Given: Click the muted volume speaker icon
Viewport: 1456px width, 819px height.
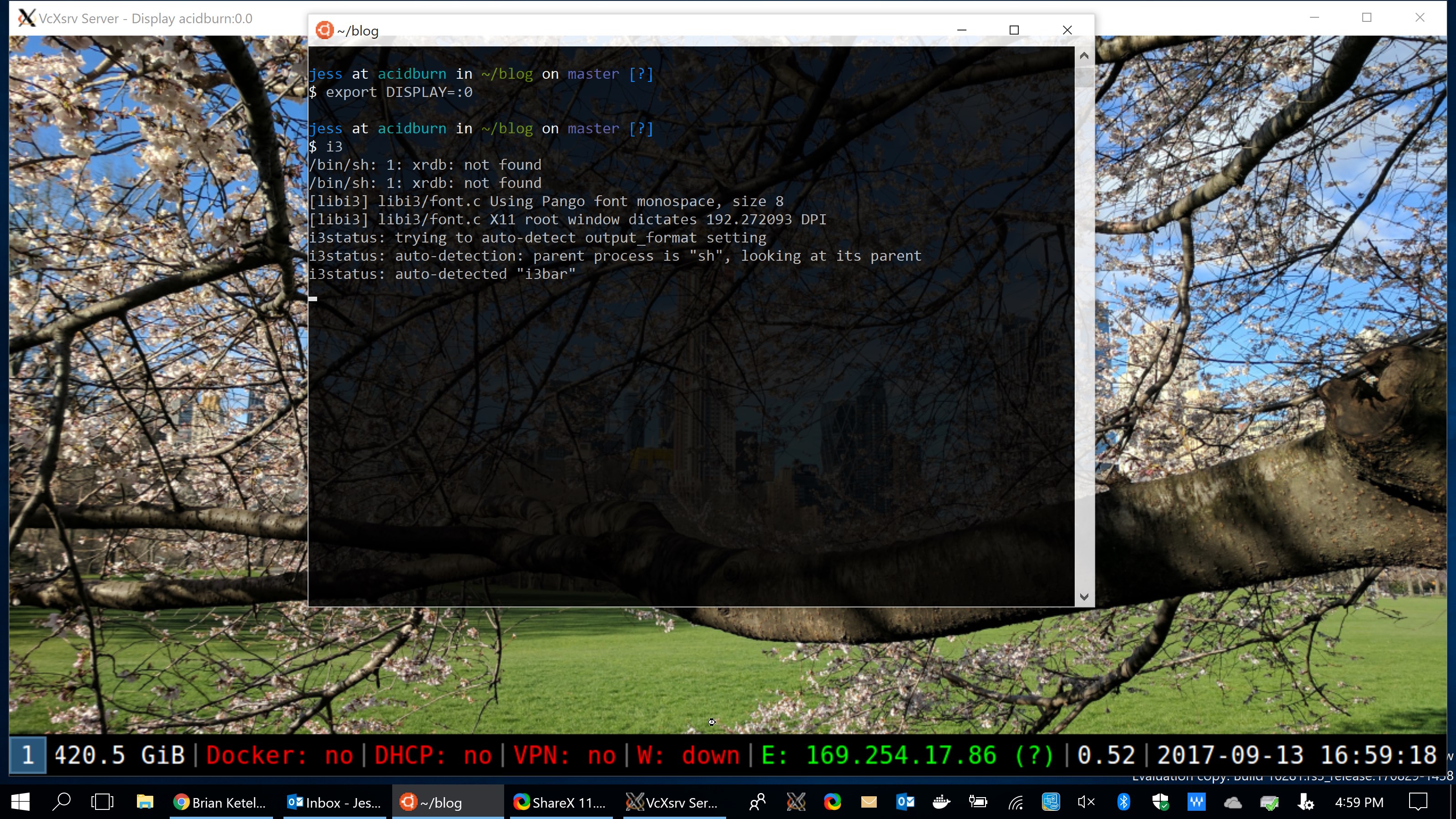Looking at the screenshot, I should [1087, 801].
